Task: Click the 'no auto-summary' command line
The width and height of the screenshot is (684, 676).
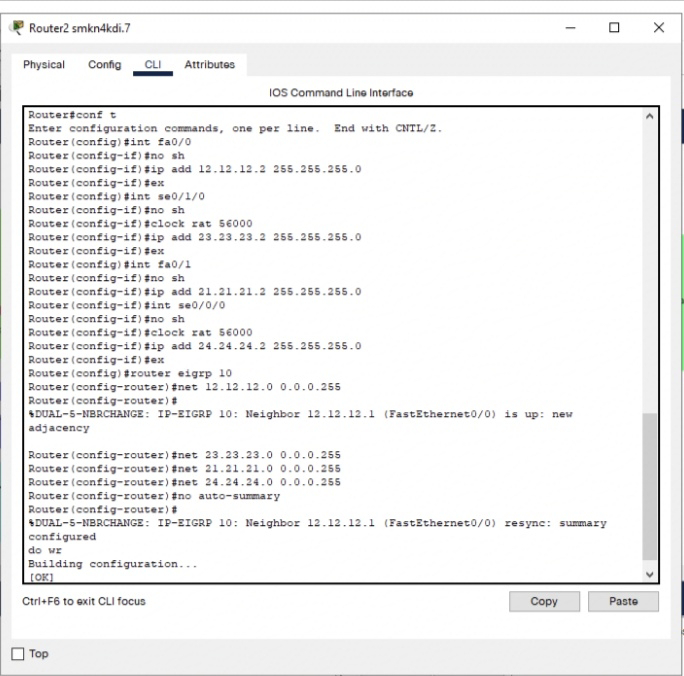Action: pyautogui.click(x=154, y=496)
